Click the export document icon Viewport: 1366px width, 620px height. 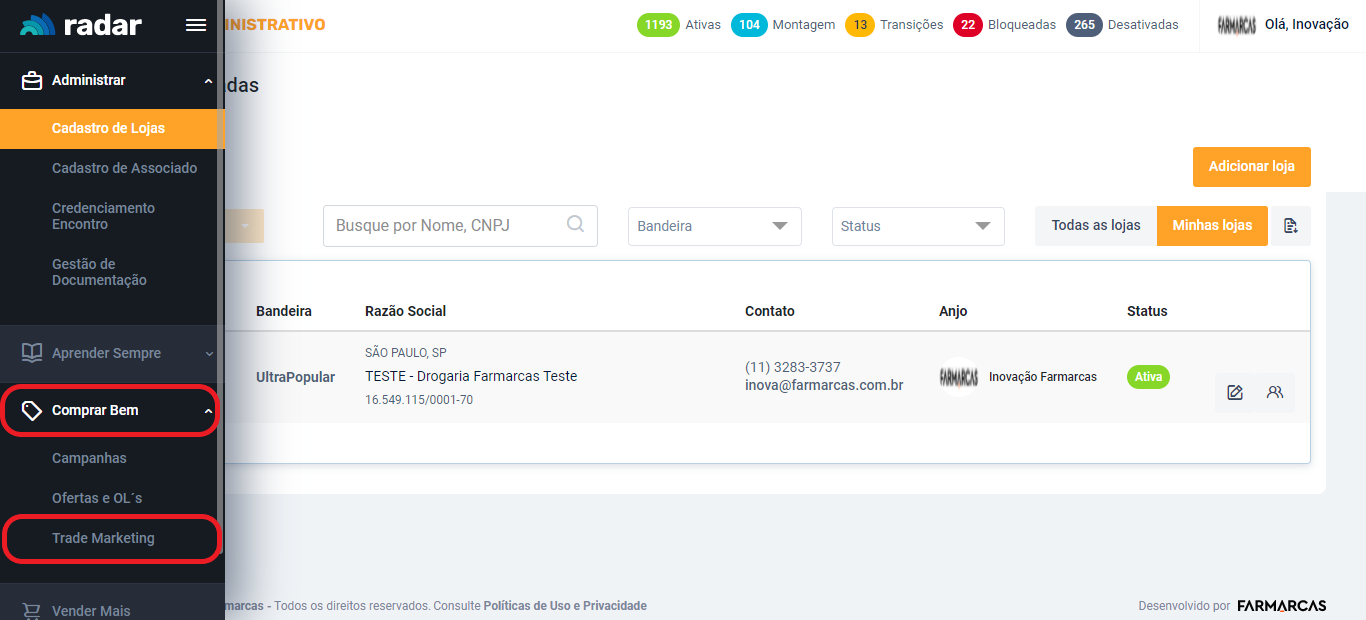(1290, 226)
